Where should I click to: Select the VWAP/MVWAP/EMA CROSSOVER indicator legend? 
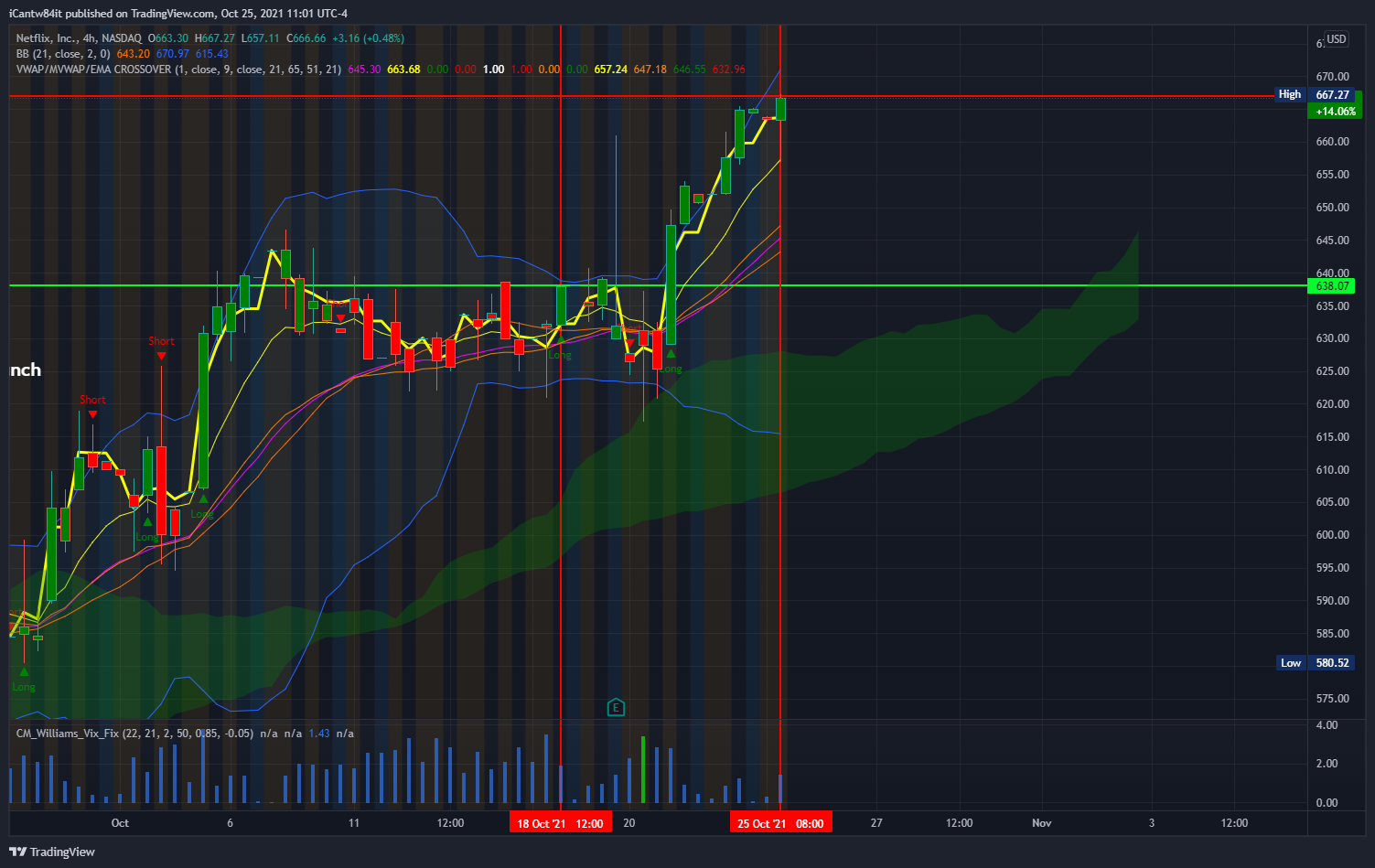pos(178,70)
